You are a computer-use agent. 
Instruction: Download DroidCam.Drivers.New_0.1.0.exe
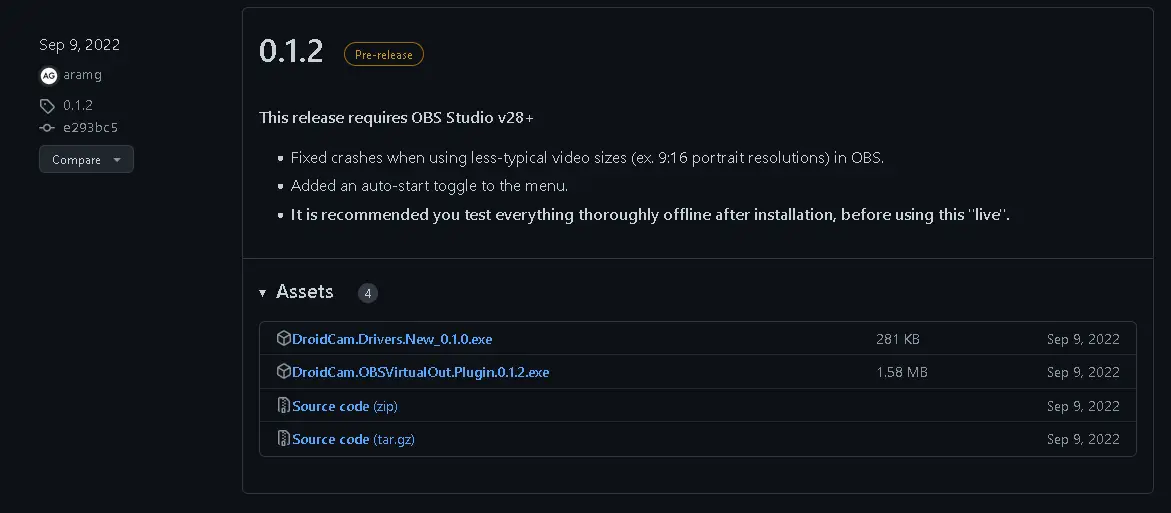click(x=392, y=339)
